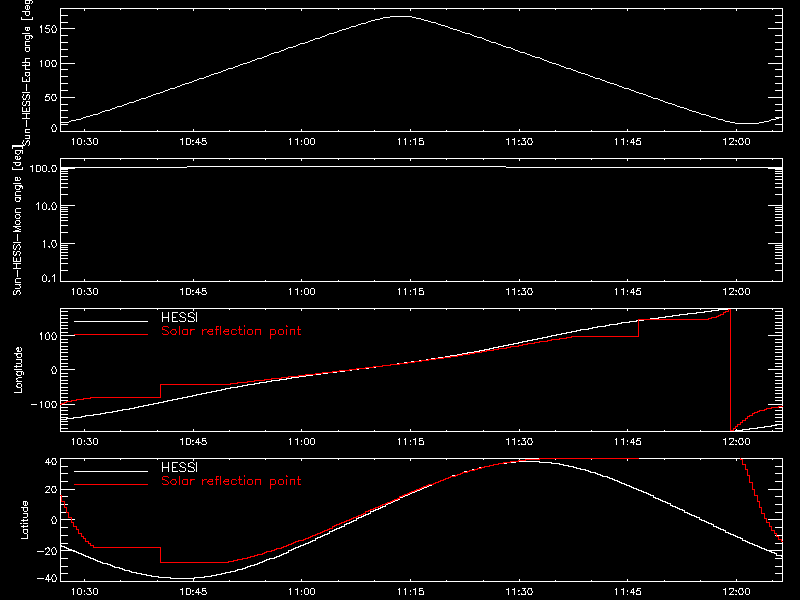Click red legend line in Latitude plot
The width and height of the screenshot is (800, 600).
(111, 485)
